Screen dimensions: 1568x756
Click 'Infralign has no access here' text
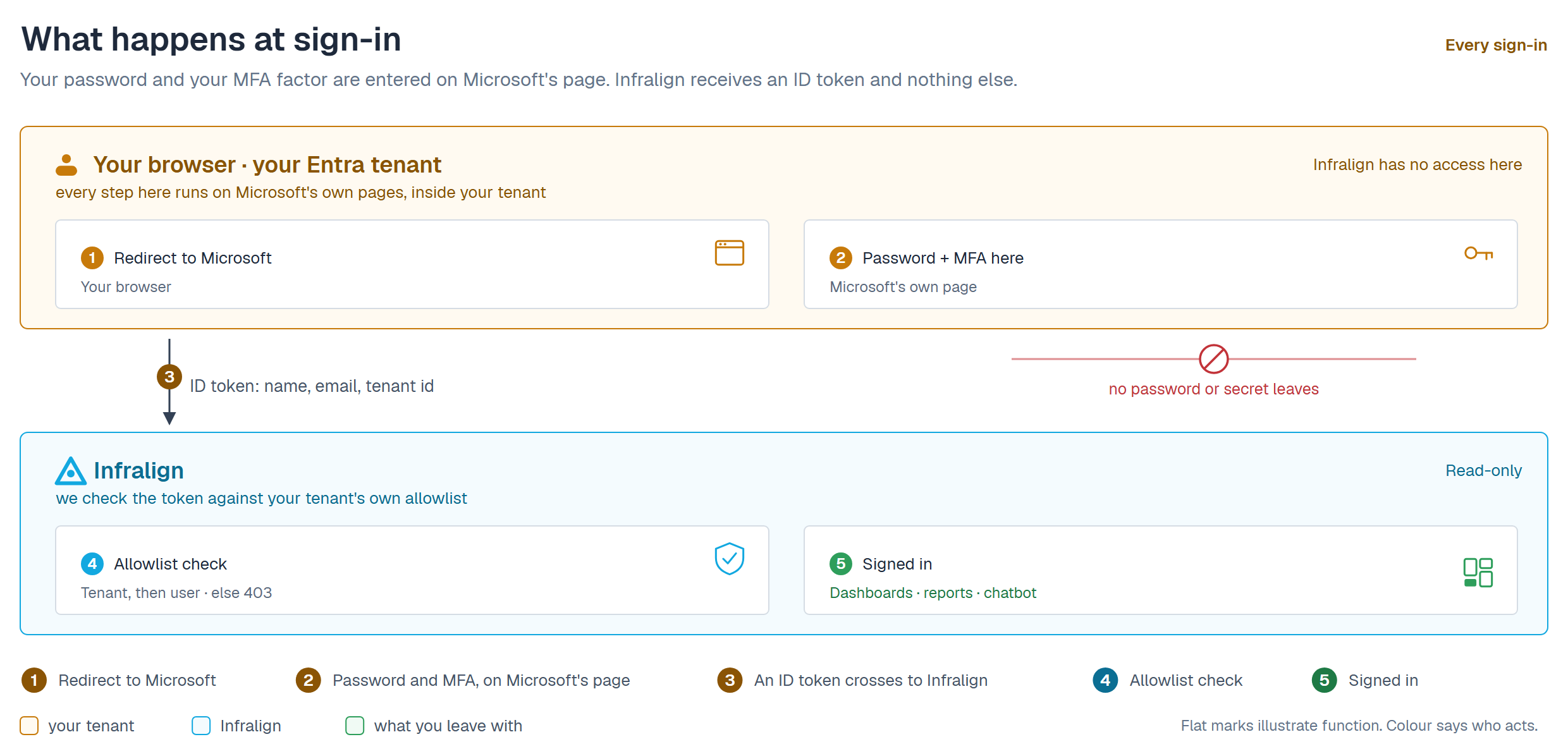point(1418,164)
